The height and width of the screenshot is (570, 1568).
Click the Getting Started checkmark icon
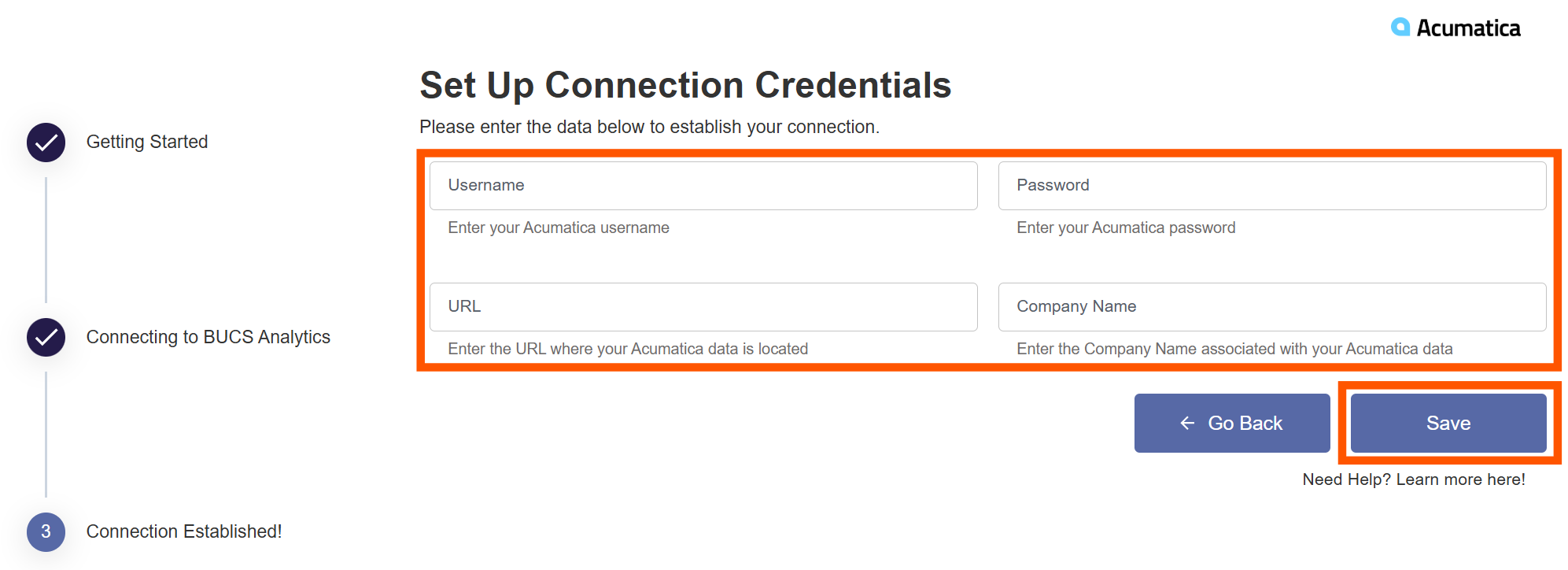(x=46, y=142)
